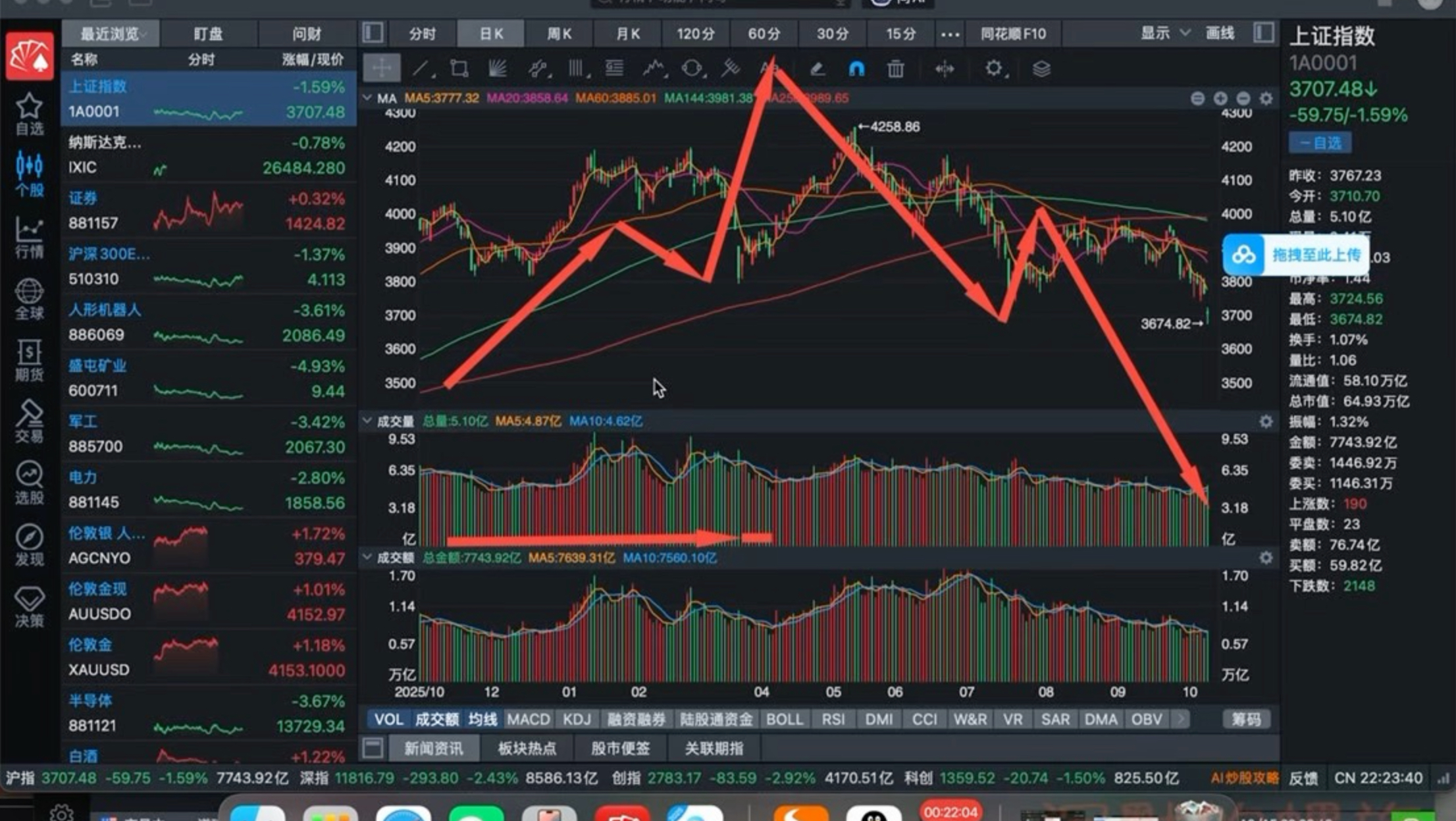Click the 筹码 button
Image resolution: width=1456 pixels, height=821 pixels.
1246,719
